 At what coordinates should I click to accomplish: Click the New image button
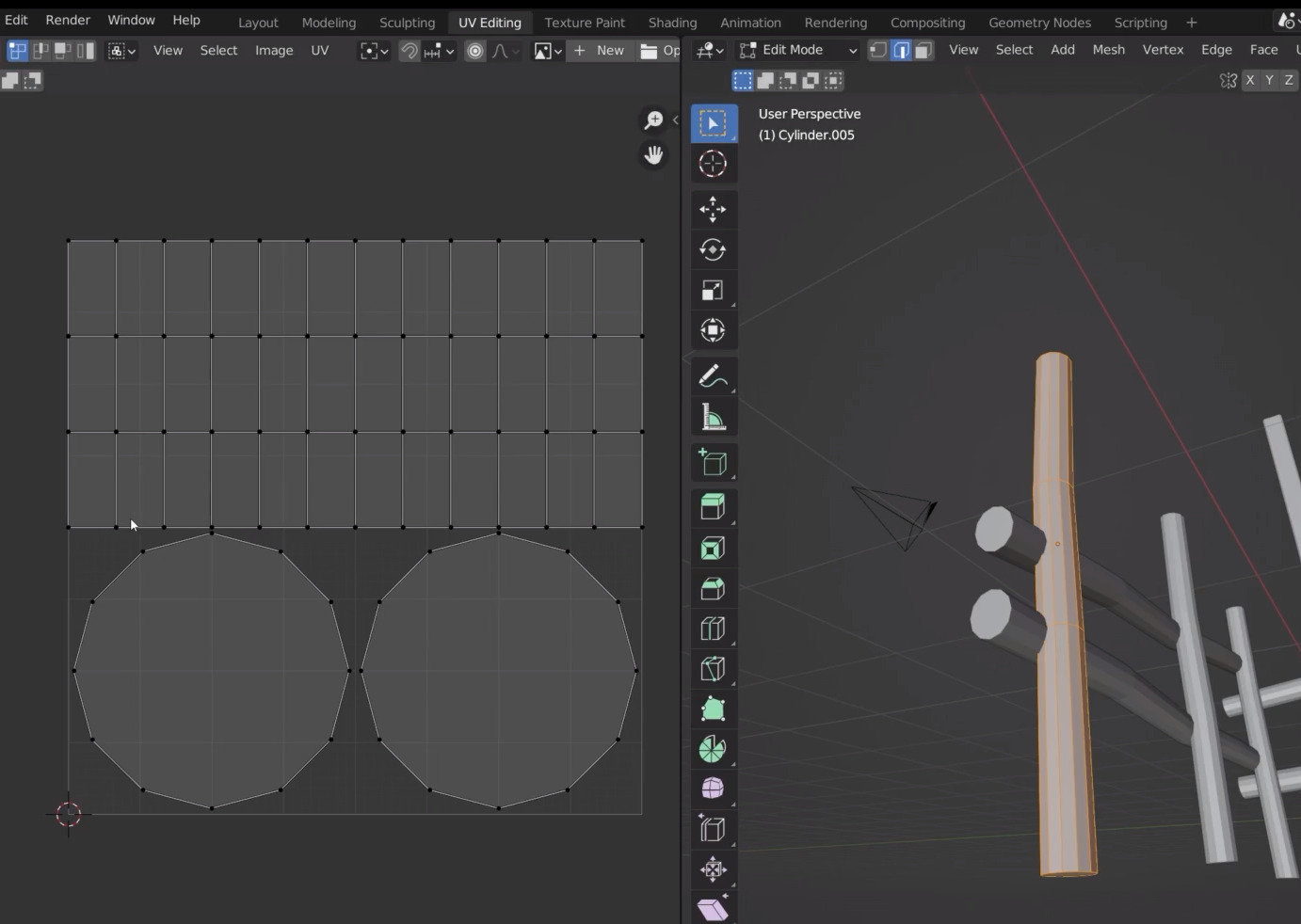tap(600, 51)
